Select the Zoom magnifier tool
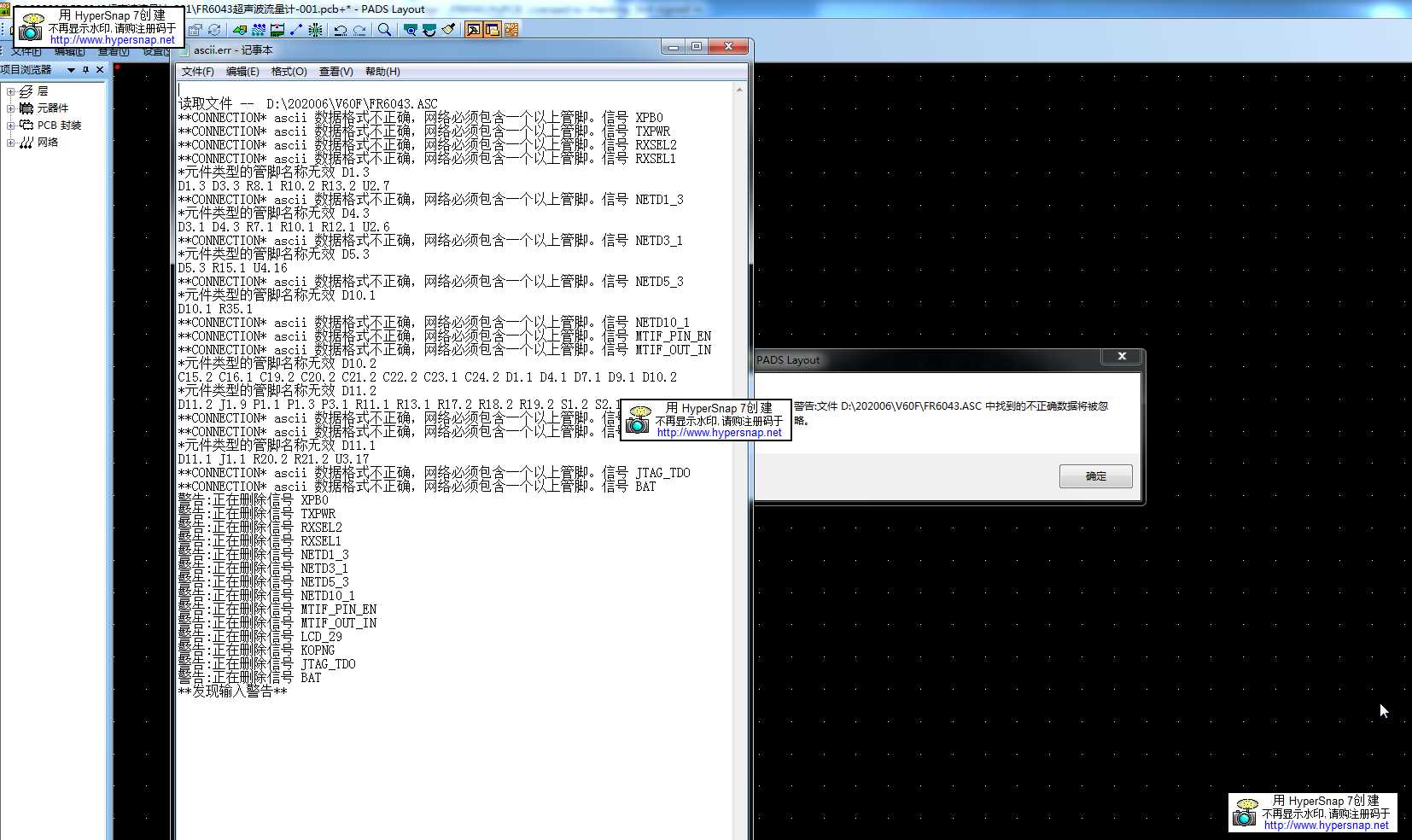Viewport: 1412px width, 840px height. (385, 30)
